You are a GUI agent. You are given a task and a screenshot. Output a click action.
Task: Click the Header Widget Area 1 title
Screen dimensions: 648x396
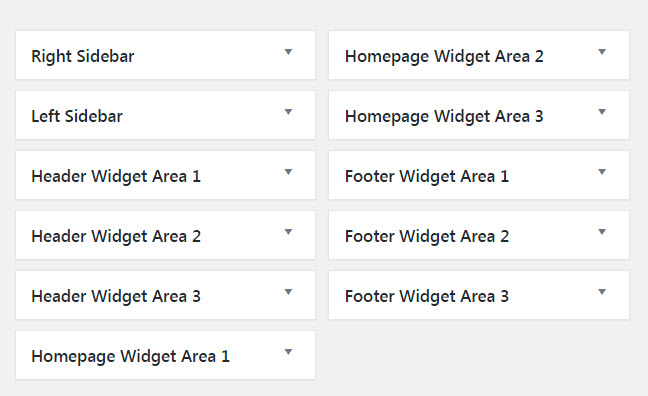[x=116, y=177]
